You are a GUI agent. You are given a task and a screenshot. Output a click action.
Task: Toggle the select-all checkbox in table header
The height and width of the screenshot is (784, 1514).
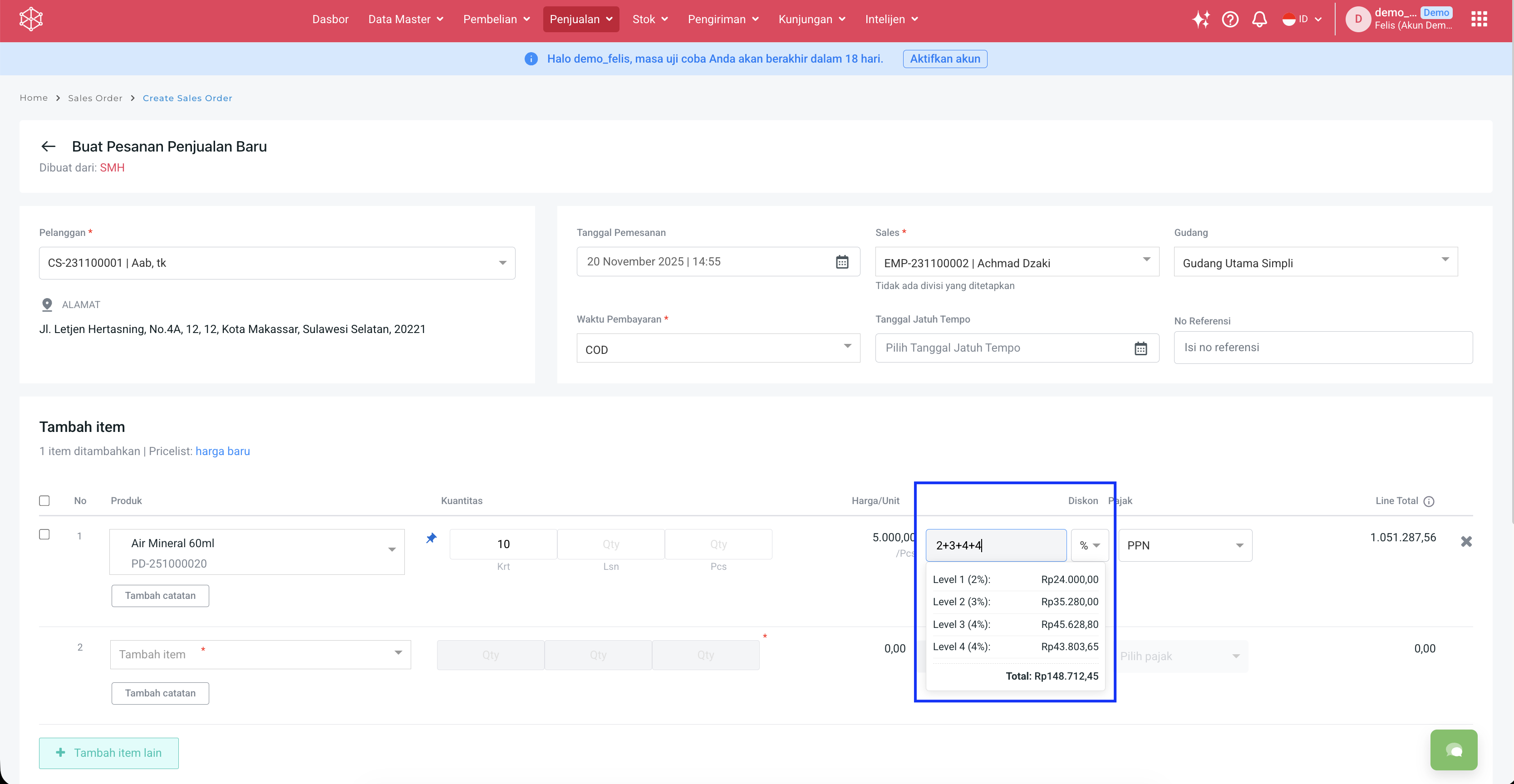click(x=44, y=501)
